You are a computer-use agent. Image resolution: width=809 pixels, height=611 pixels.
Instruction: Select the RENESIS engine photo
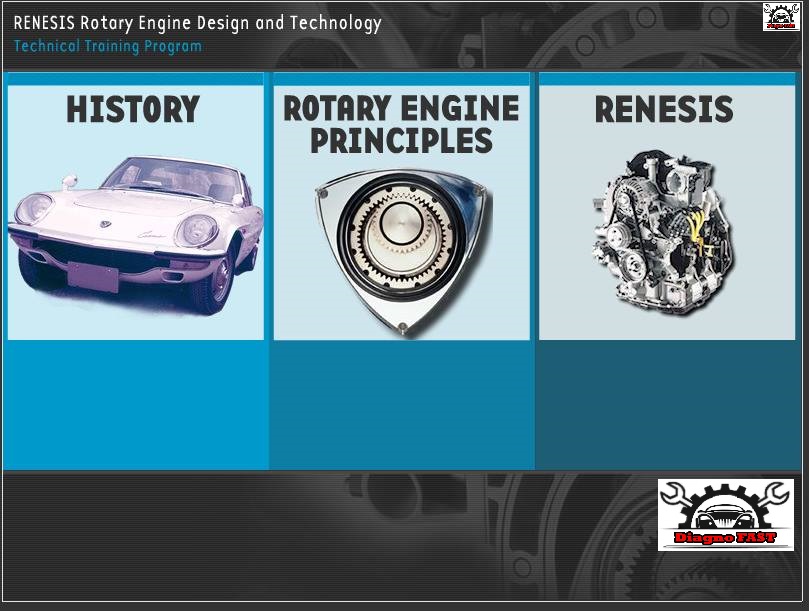(x=664, y=232)
